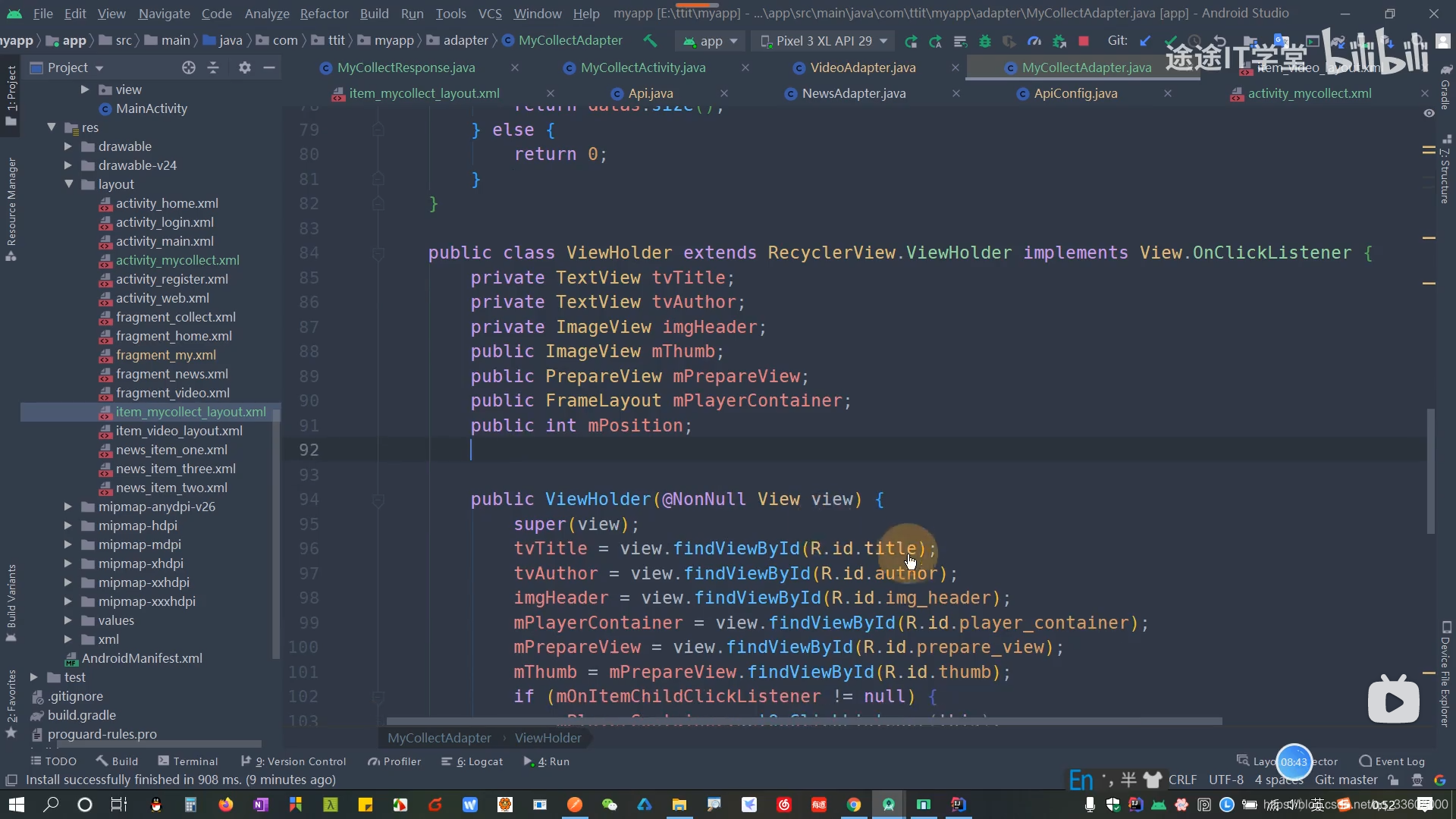Screen dimensions: 1456x819
Task: Toggle code folding at line 84 ViewHolder class
Action: pos(378,253)
